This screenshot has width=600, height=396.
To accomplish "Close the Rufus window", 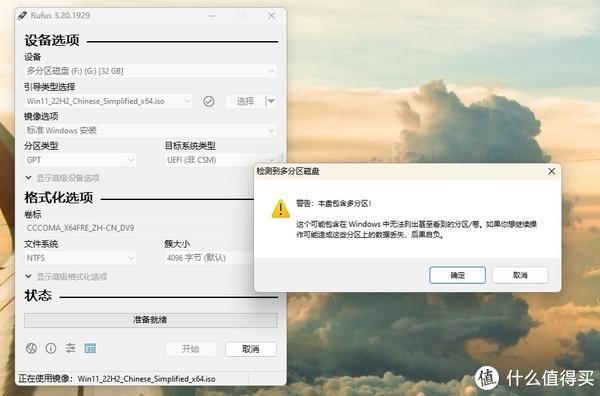I will coord(271,16).
